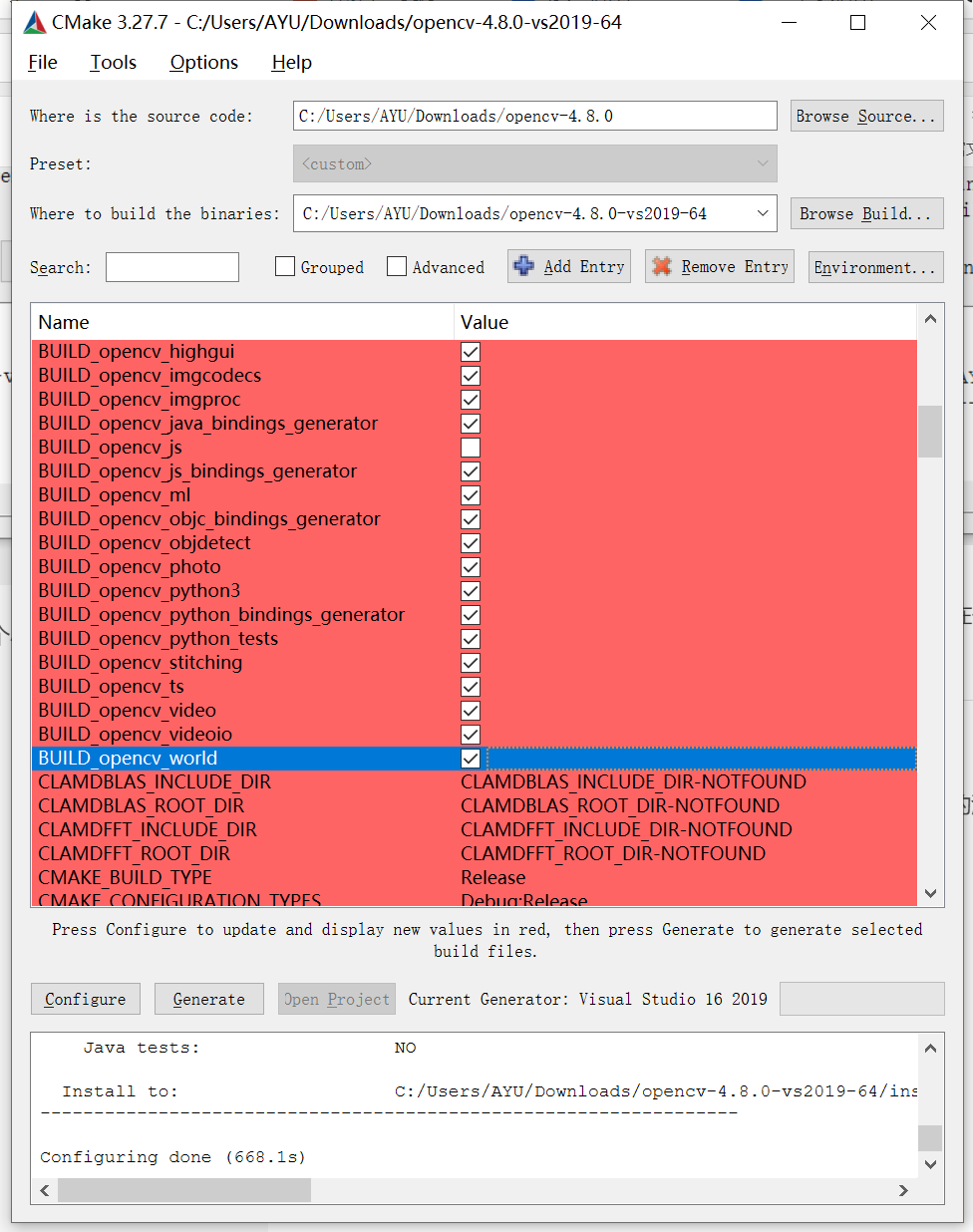Click the Generate button
Image resolution: width=973 pixels, height=1232 pixels.
[x=209, y=999]
